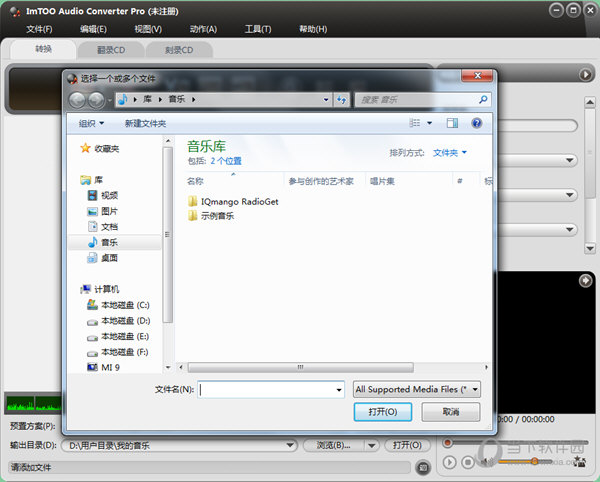Open the Documents (文档) library
The image size is (600, 482).
pyautogui.click(x=103, y=227)
